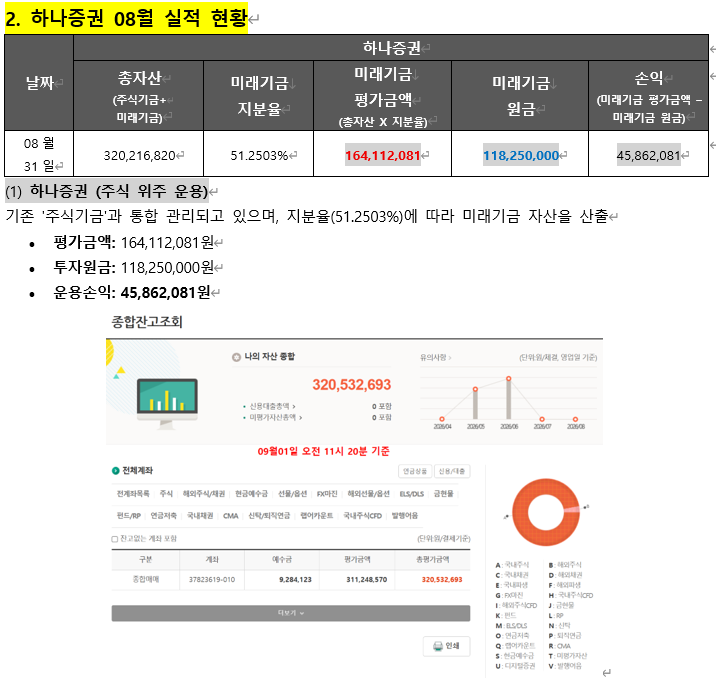
Task: Select the 펀드/RP tab
Action: (x=128, y=516)
